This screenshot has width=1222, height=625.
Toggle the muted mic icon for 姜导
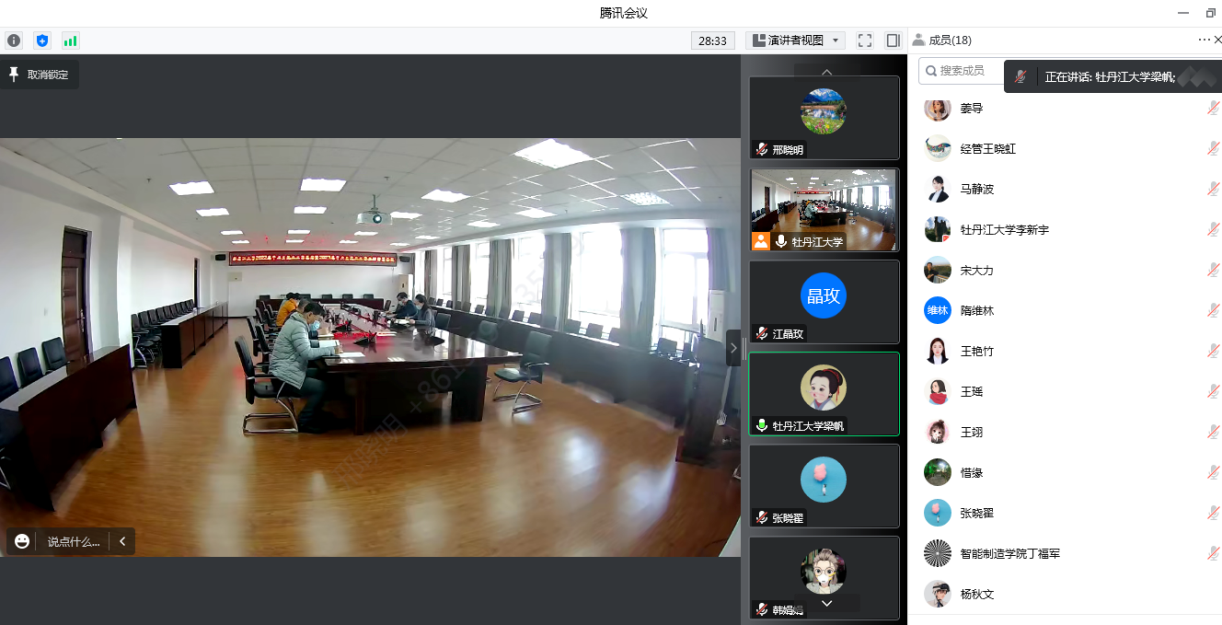tap(1212, 108)
